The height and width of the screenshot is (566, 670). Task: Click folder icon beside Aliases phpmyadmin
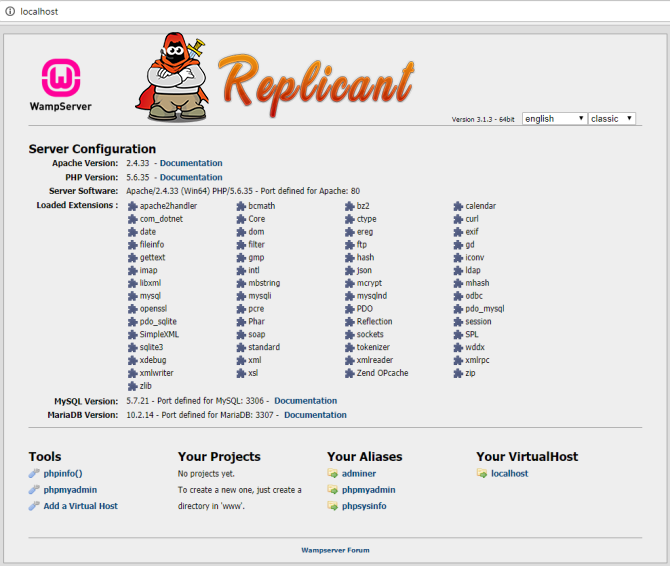tap(332, 490)
